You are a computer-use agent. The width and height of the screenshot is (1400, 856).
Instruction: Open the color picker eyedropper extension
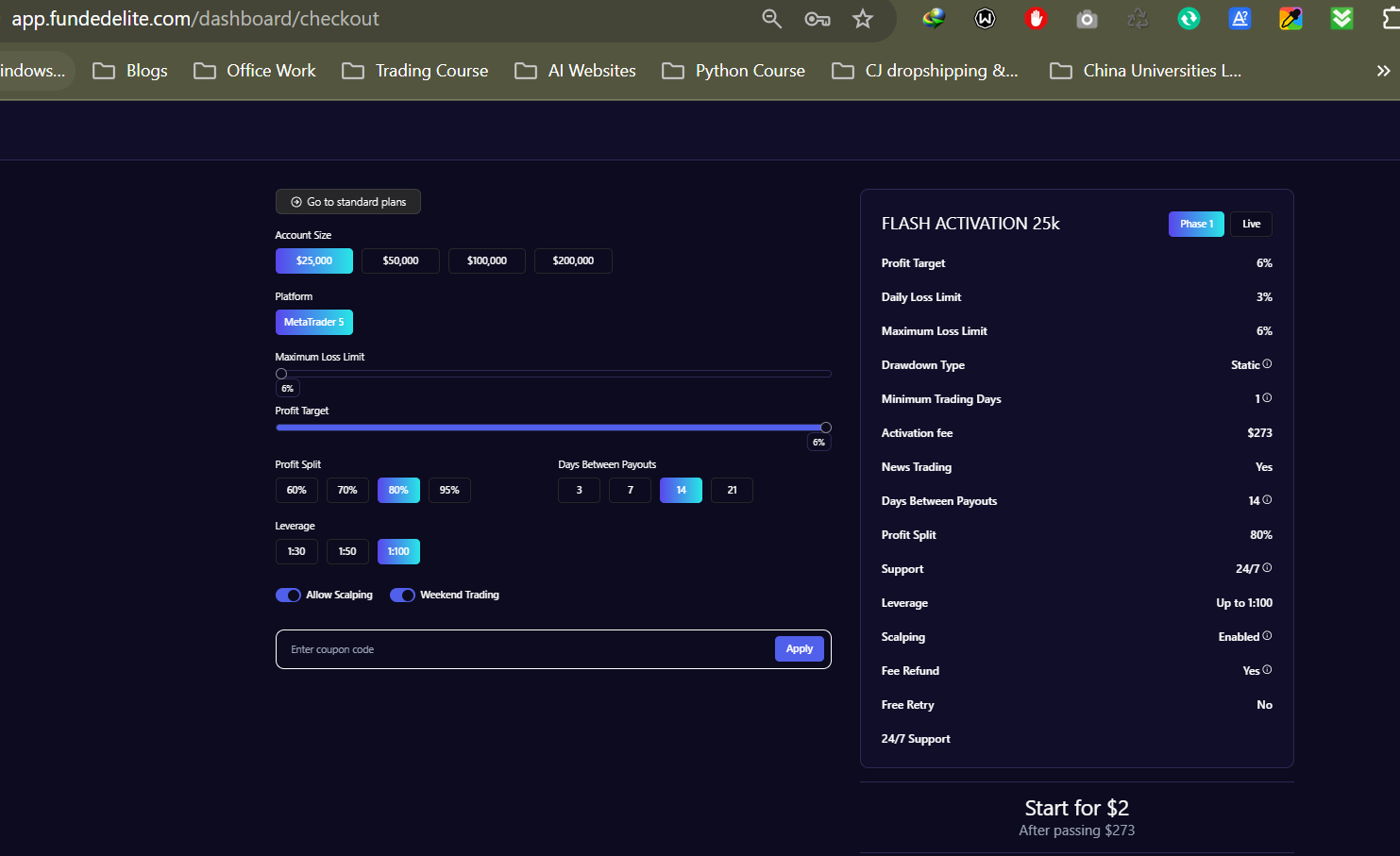pyautogui.click(x=1290, y=19)
